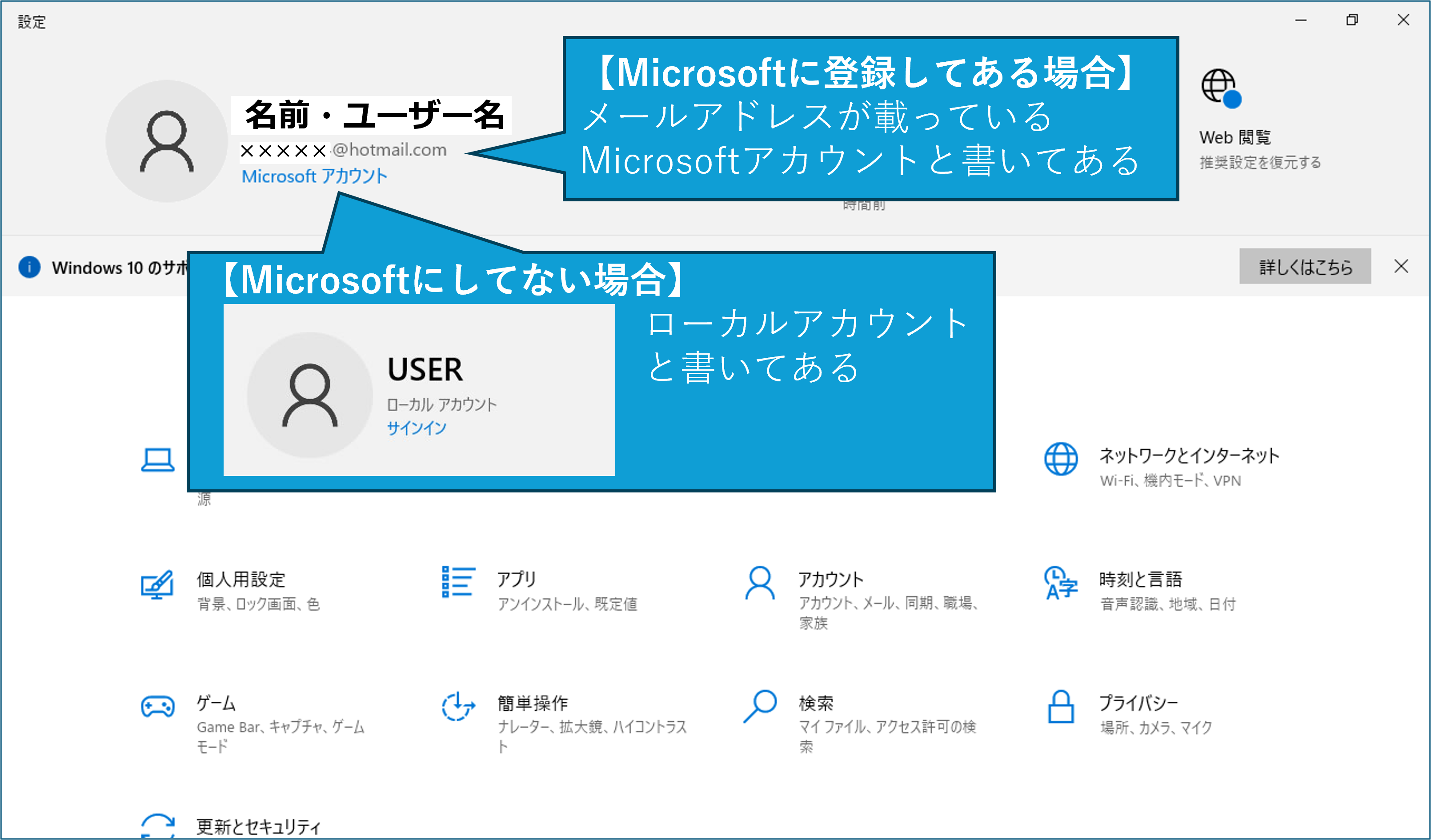Click the blue info icon in banner
This screenshot has height=840, width=1431.
pos(29,267)
